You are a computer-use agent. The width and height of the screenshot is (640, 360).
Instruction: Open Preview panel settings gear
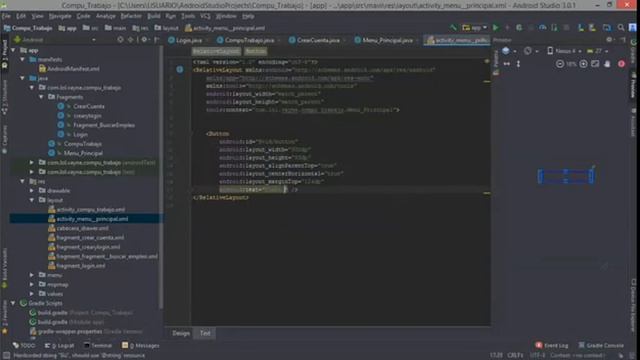[x=609, y=40]
